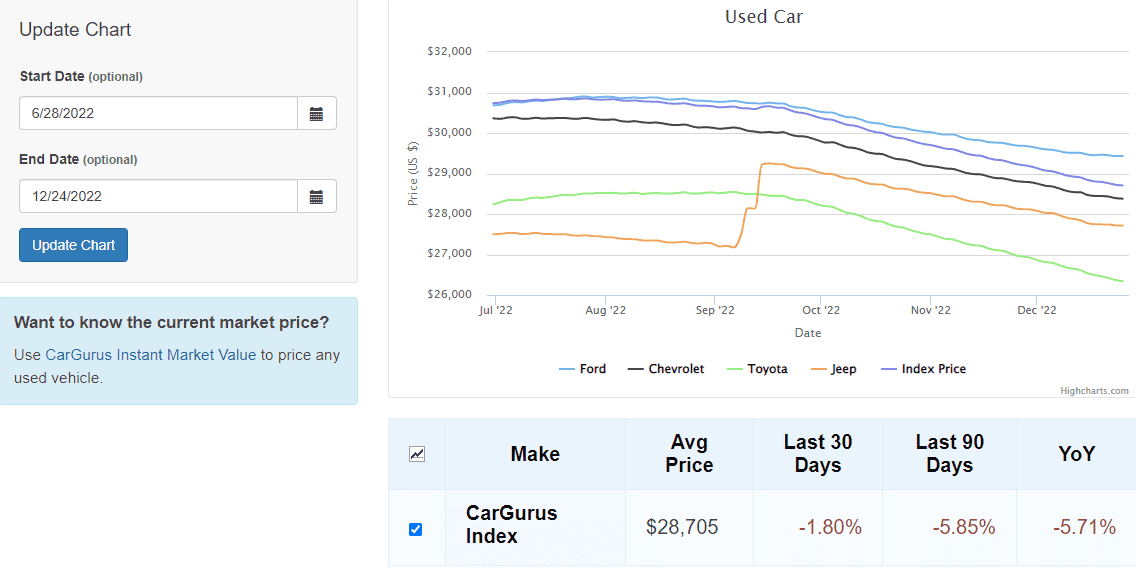The height and width of the screenshot is (568, 1136).
Task: Click the $32,000 y-axis label
Action: (x=448, y=51)
